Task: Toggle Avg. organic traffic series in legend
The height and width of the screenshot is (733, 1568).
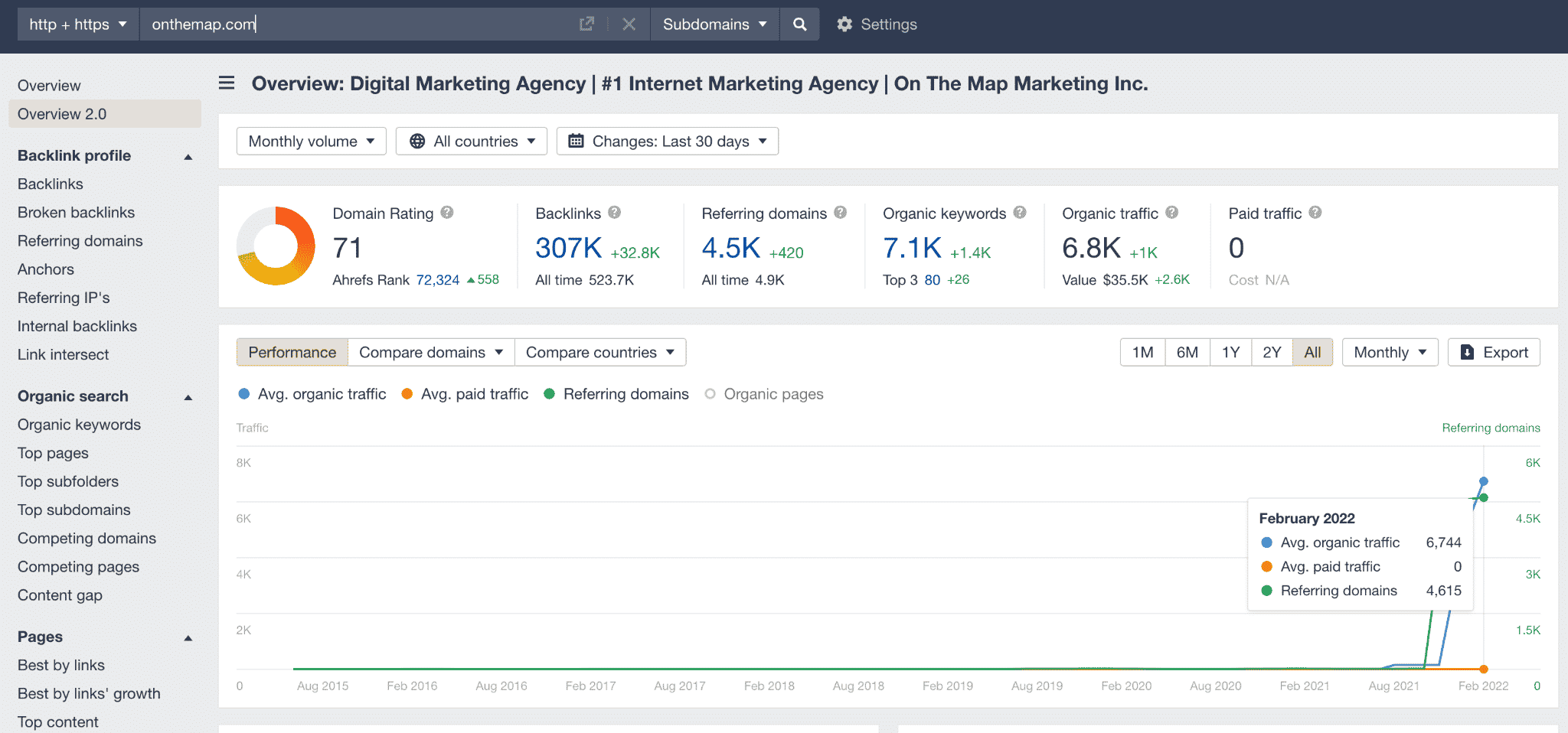Action: pyautogui.click(x=312, y=394)
